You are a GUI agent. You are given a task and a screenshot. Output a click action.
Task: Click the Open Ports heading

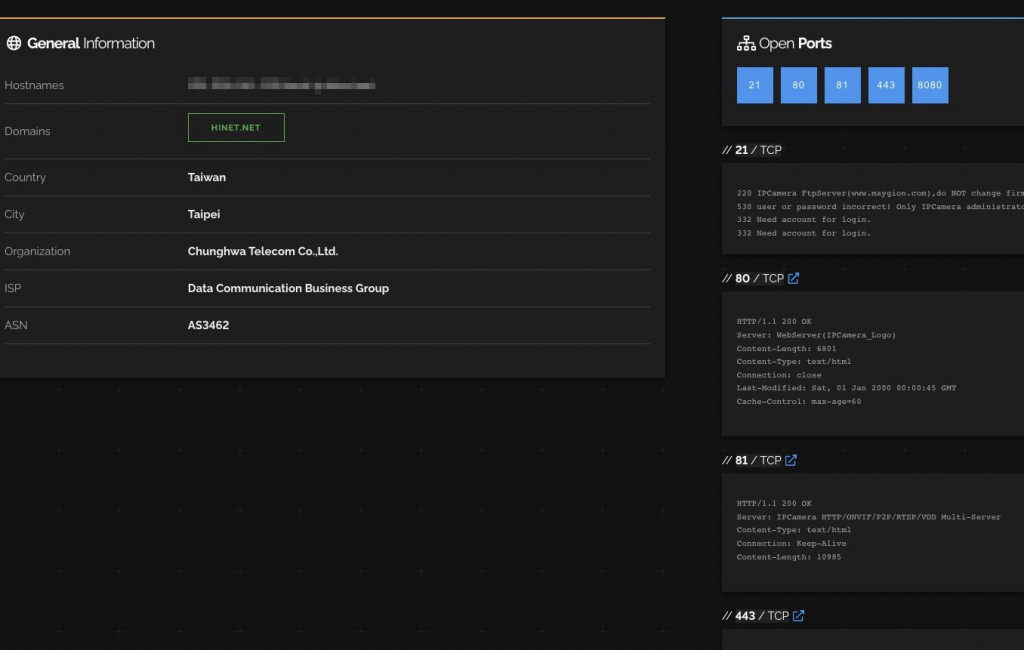(795, 43)
